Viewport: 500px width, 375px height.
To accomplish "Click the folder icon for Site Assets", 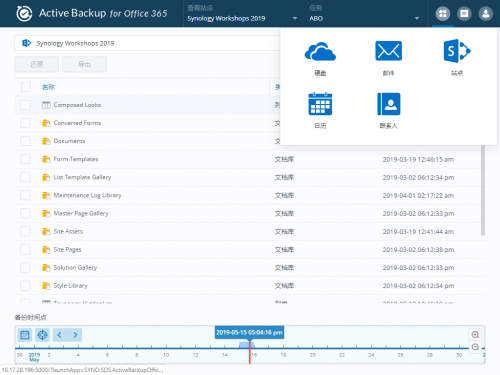I will coord(46,231).
